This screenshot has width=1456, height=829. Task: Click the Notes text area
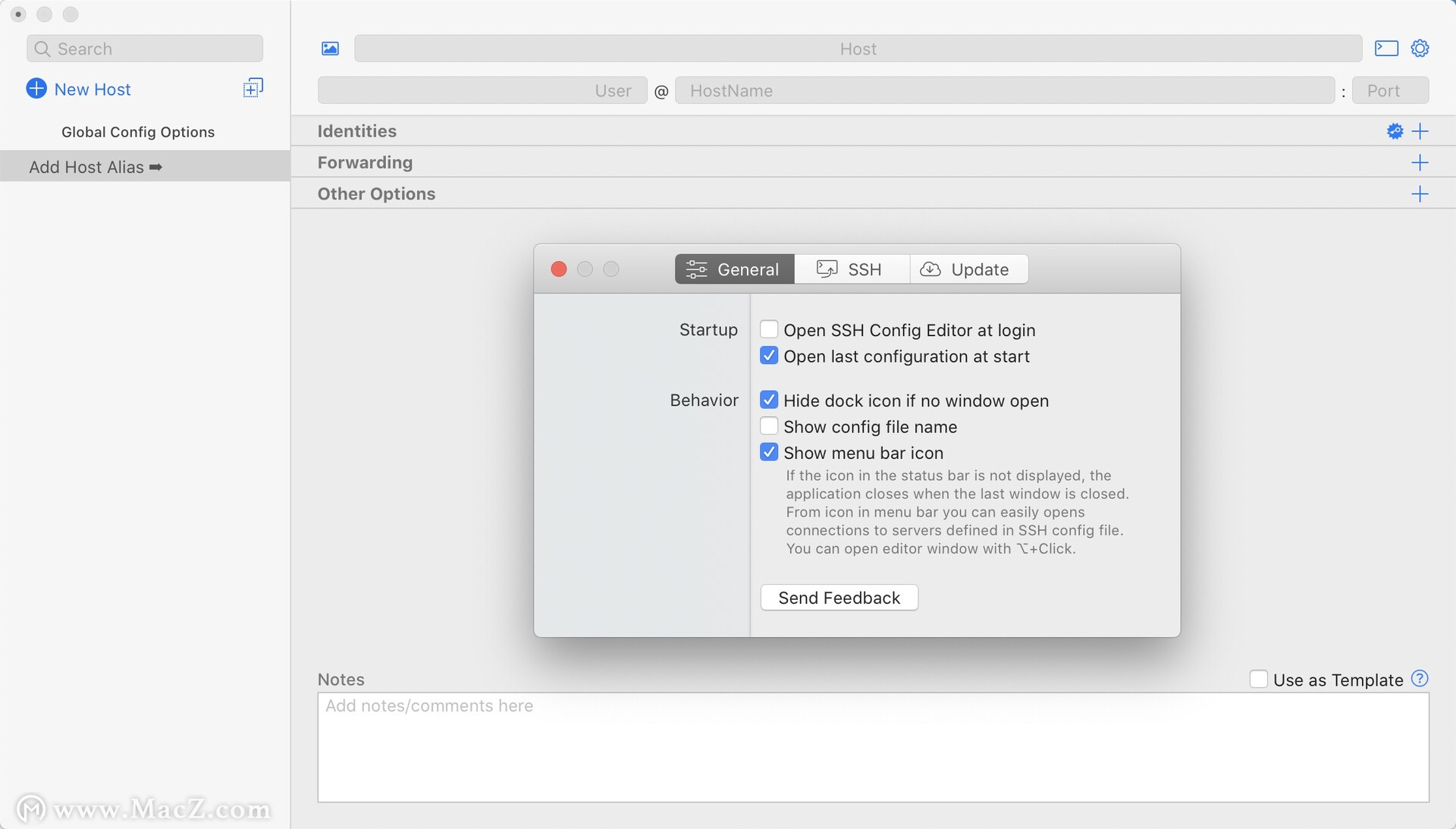873,747
